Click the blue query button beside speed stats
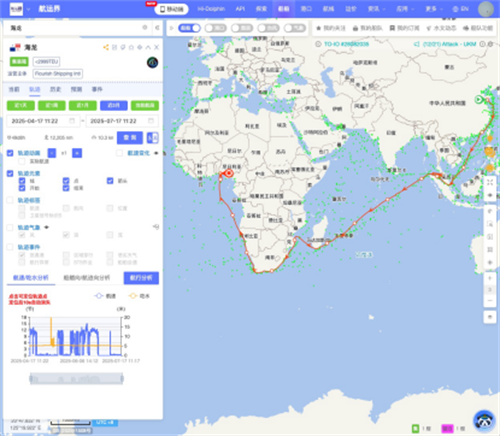500x436 pixels. tap(130, 137)
